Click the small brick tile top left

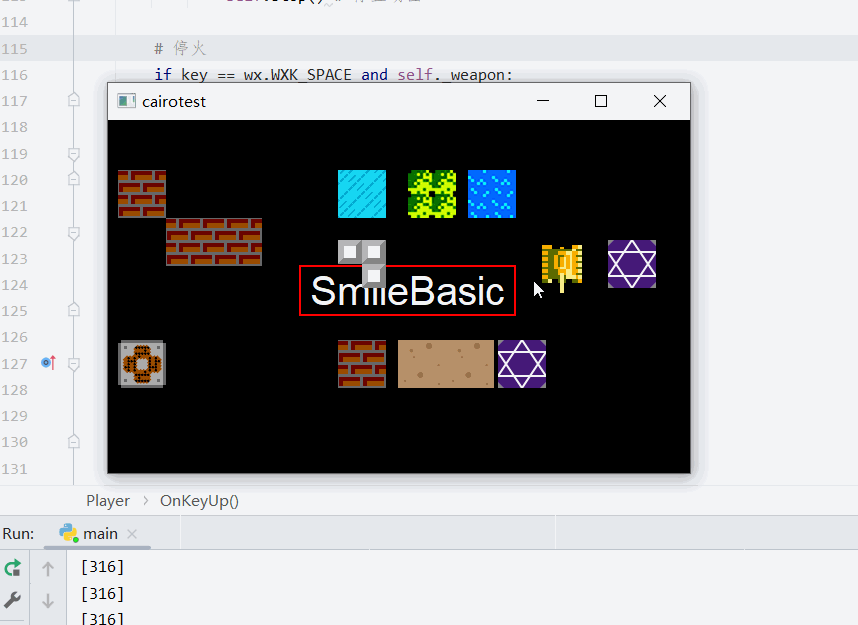142,194
